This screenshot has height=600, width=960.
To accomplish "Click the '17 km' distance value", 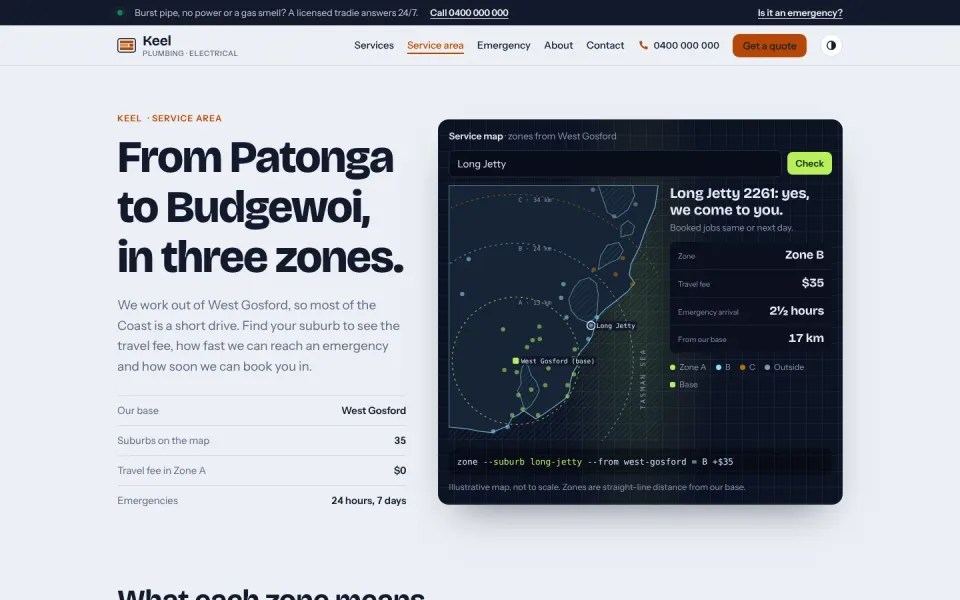I will coord(806,338).
